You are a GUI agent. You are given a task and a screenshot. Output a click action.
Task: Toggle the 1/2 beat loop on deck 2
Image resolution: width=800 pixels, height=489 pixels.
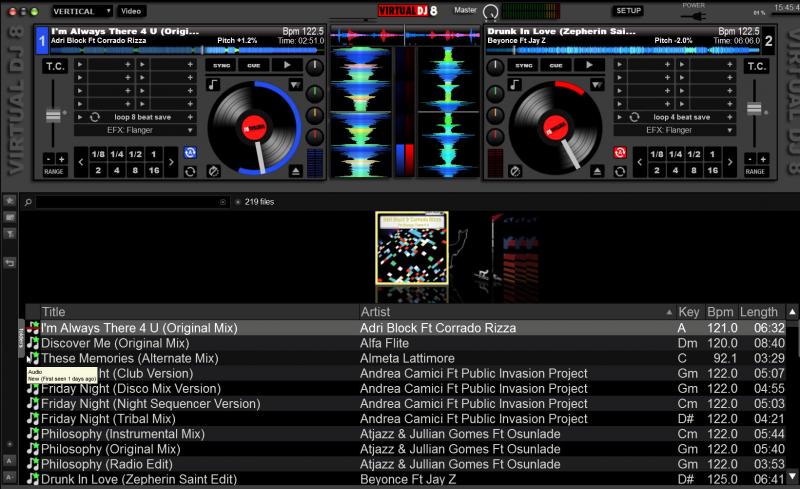click(694, 154)
